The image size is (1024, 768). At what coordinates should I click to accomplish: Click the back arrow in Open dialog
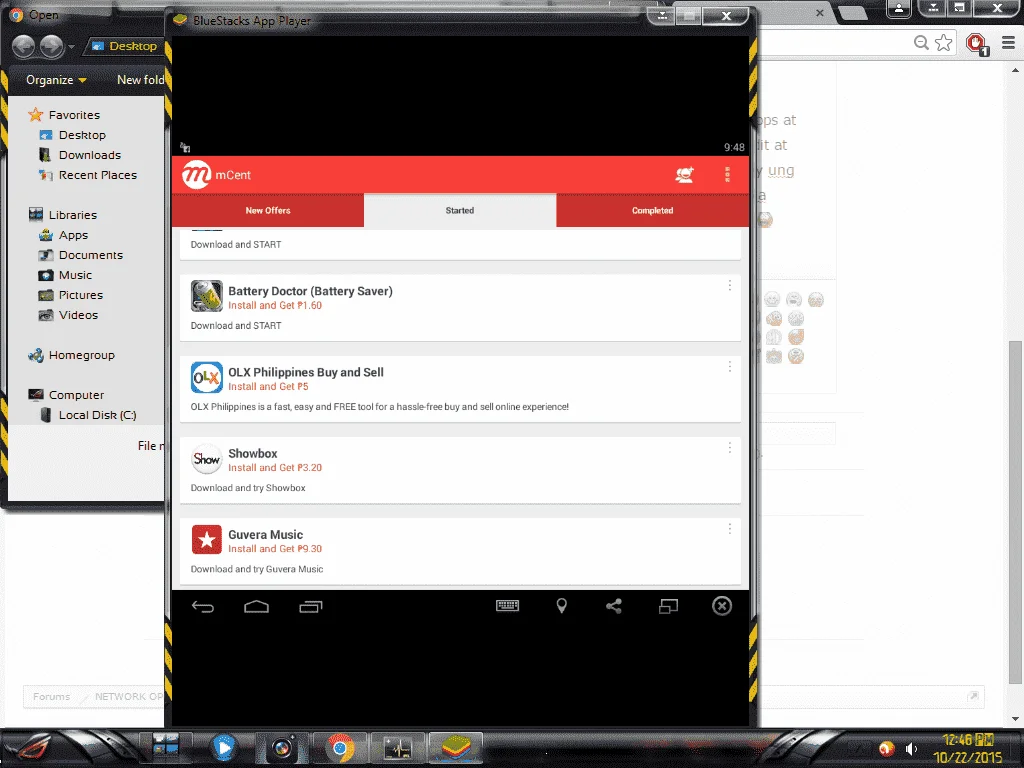(x=24, y=46)
